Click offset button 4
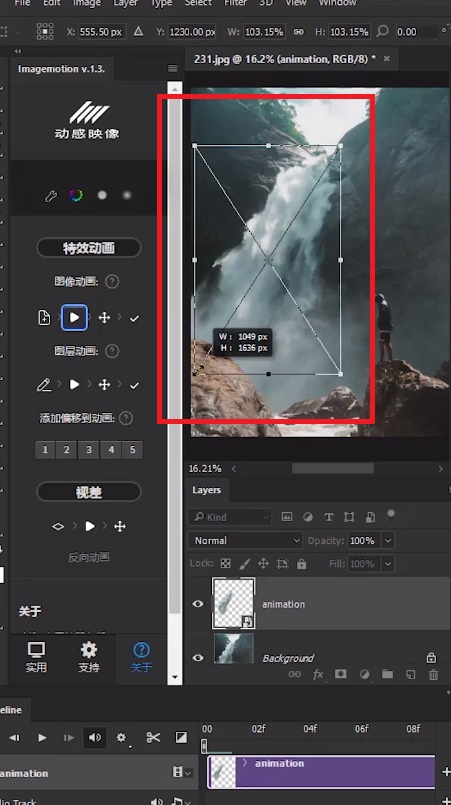The image size is (451, 805). (111, 450)
